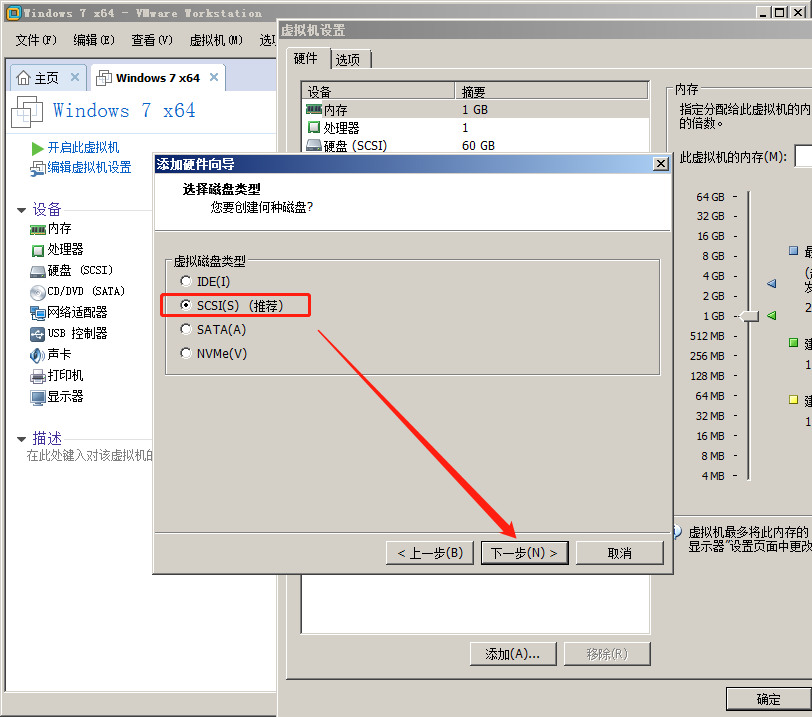812x717 pixels.
Task: Click the 设备 column header in hardware list
Action: pyautogui.click(x=378, y=92)
